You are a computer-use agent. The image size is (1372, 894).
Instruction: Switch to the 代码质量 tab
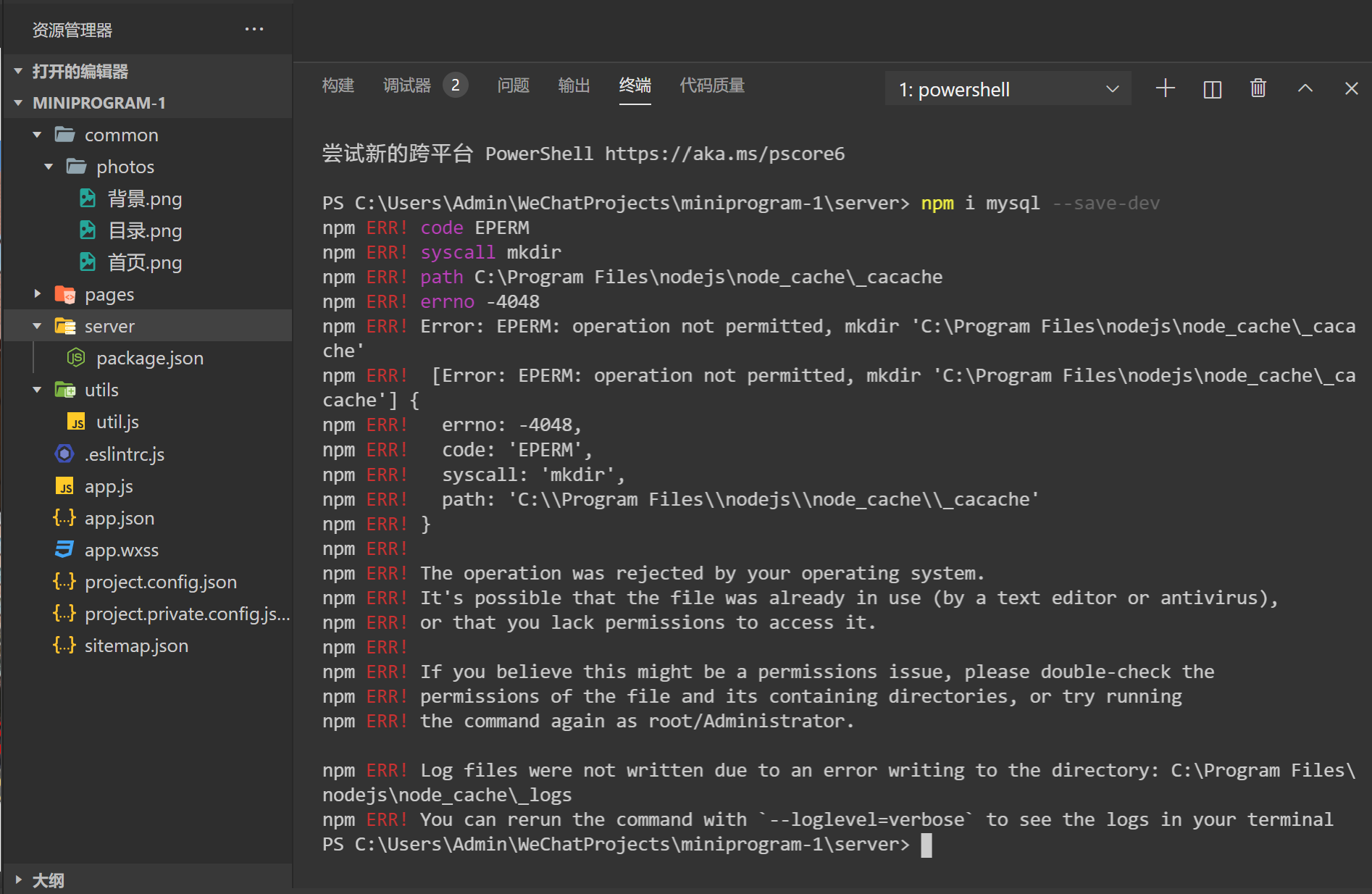pos(712,85)
